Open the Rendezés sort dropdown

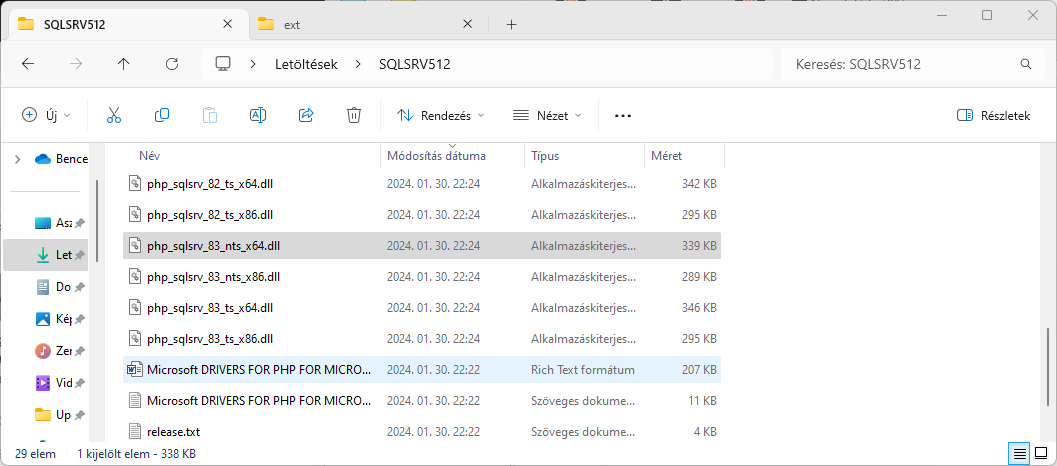point(441,115)
